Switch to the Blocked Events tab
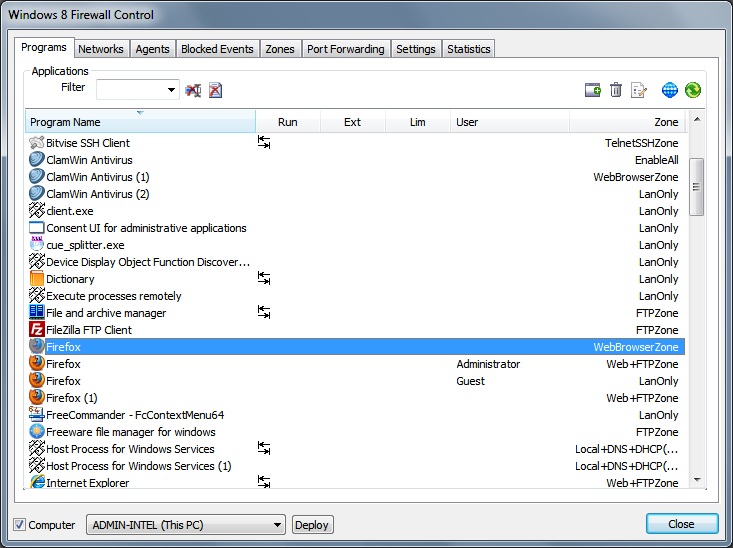The image size is (733, 548). [217, 49]
